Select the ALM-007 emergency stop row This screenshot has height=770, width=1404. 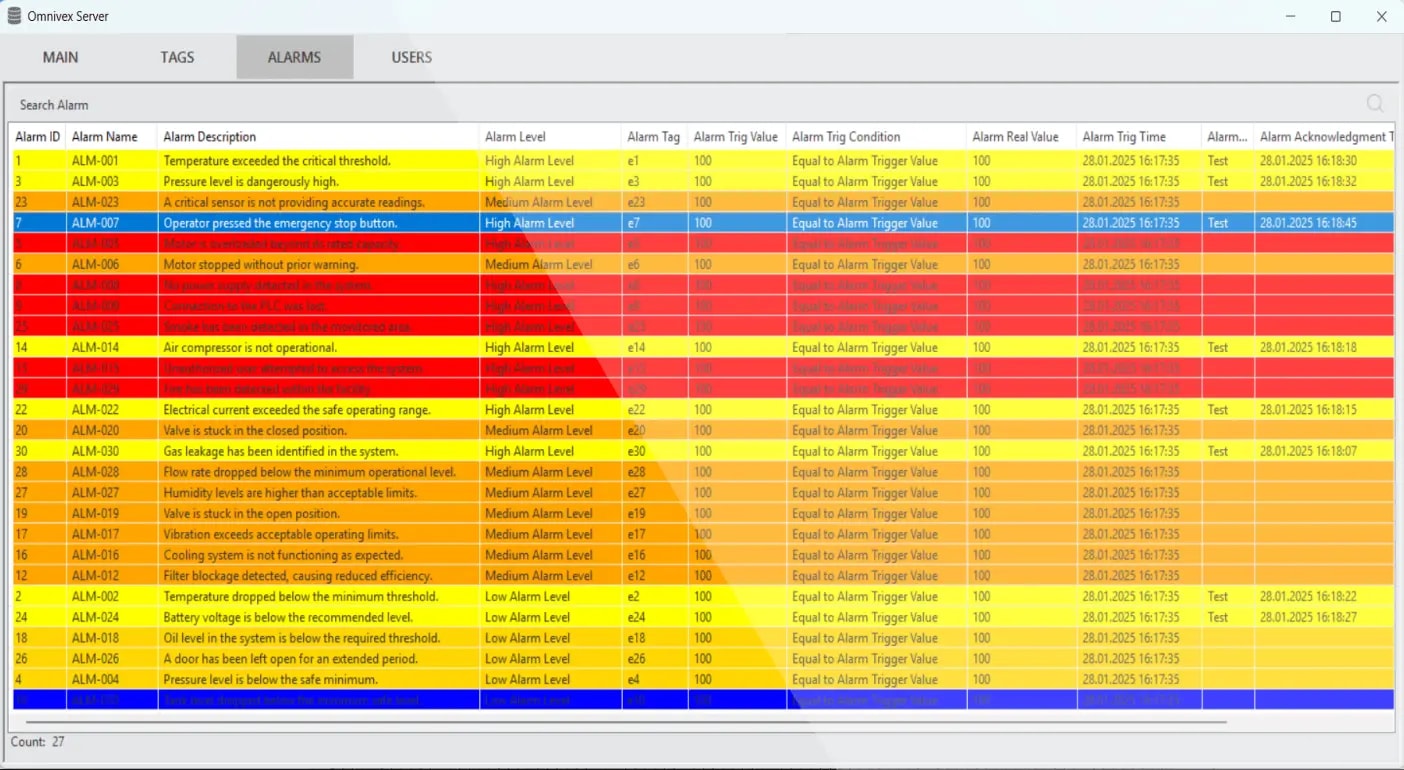click(280, 223)
